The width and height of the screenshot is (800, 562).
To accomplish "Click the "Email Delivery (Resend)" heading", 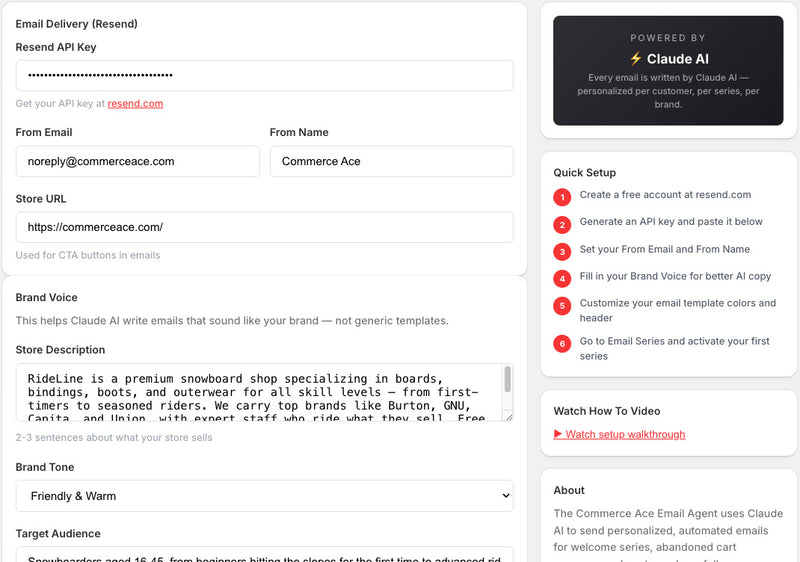I will [77, 24].
